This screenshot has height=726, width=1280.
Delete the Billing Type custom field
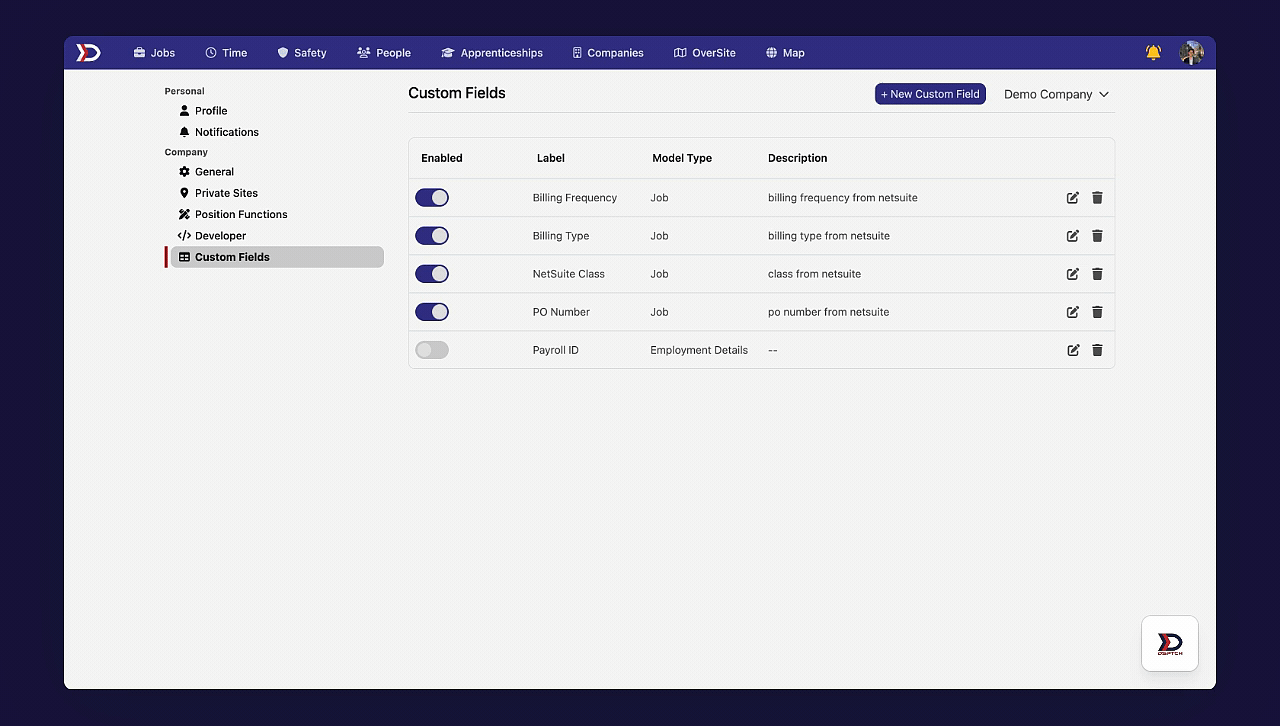(1097, 236)
